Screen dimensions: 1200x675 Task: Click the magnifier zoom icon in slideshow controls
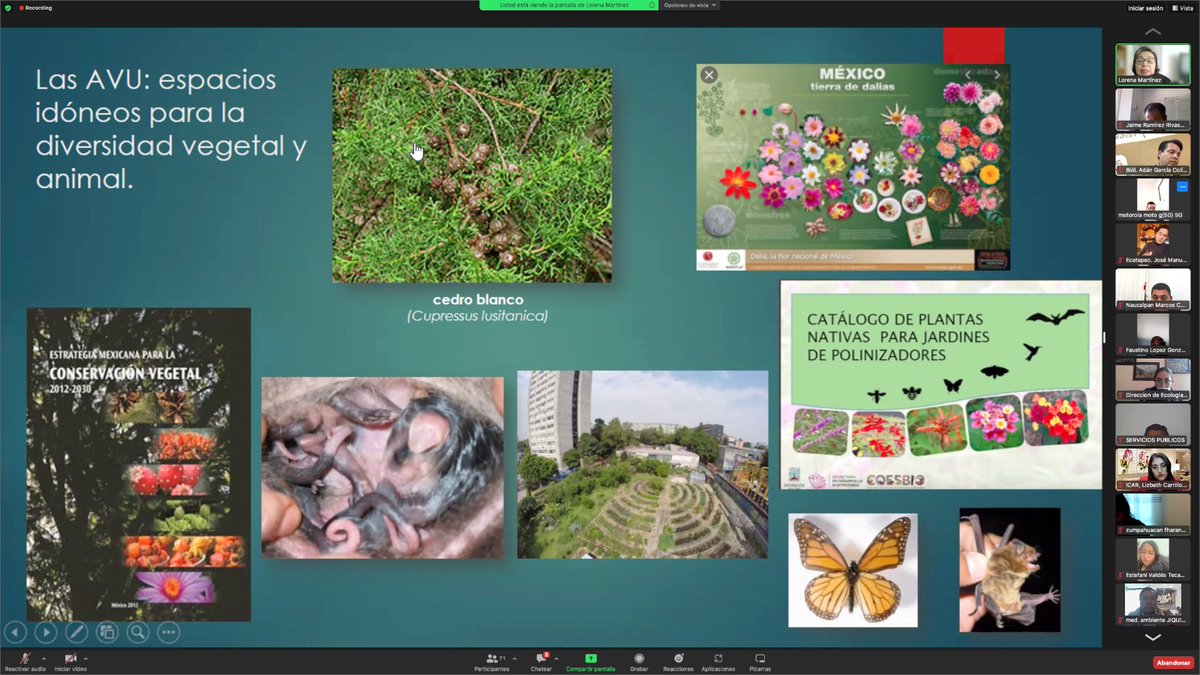[x=138, y=632]
